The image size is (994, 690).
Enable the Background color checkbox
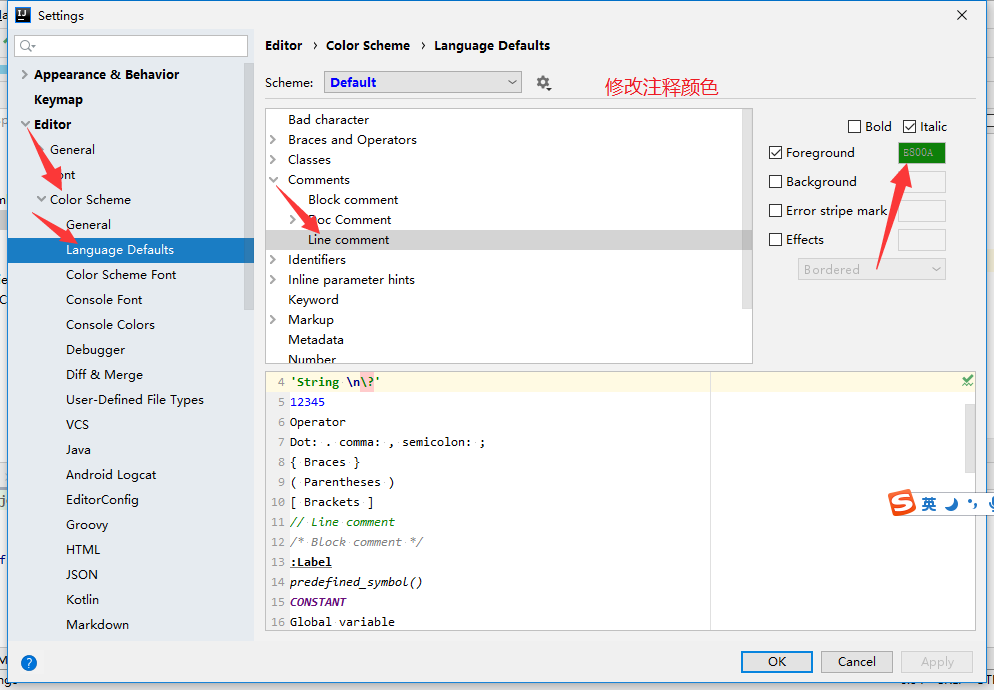pos(775,181)
